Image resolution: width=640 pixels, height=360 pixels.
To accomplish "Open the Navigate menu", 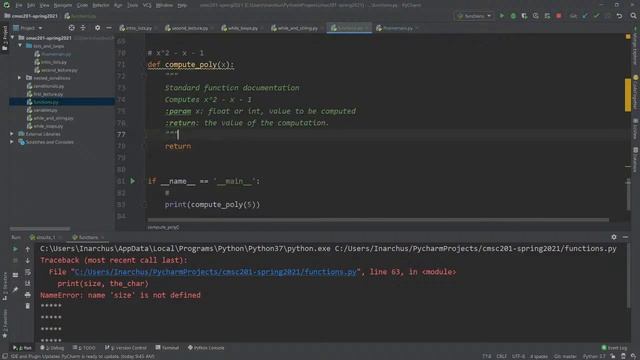I will coord(63,5).
